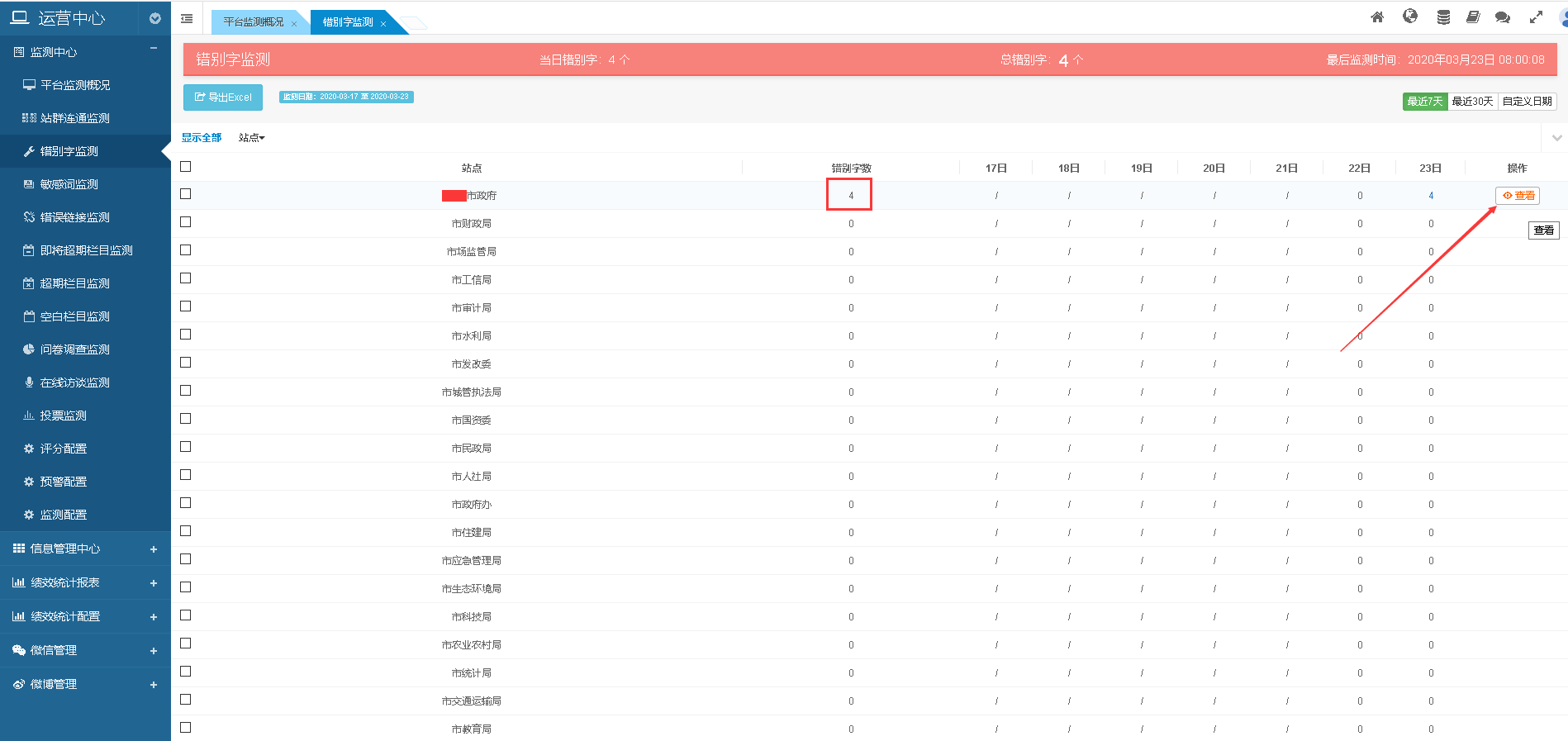Screen dimensions: 1568x741
Task: Click the 查看 button for 市政府 row
Action: click(1518, 196)
